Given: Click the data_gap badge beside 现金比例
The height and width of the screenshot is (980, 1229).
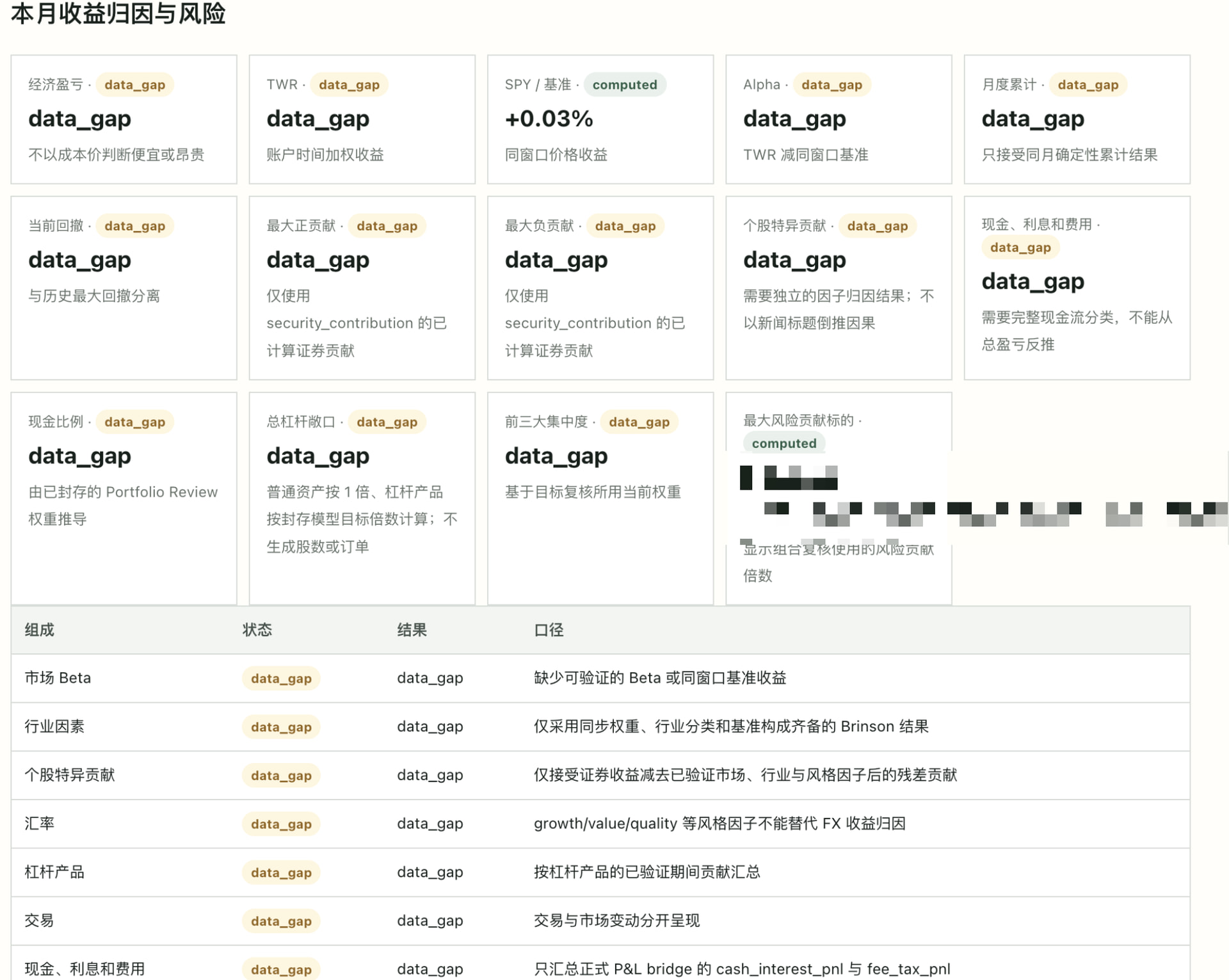Looking at the screenshot, I should tap(134, 422).
